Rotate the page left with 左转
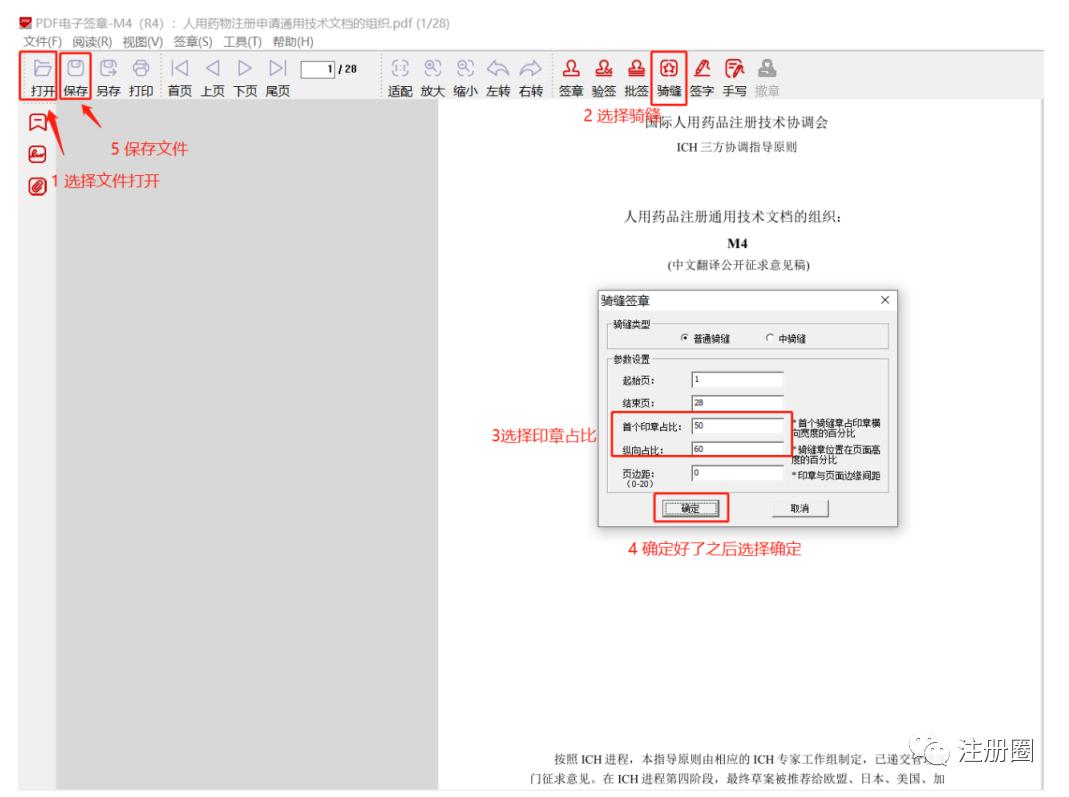 point(498,69)
